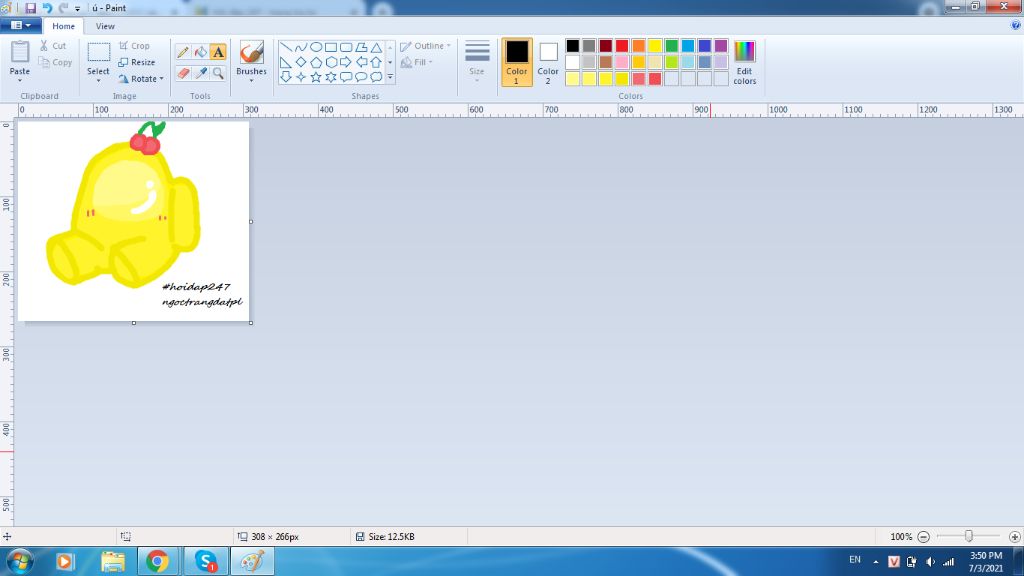Select the Eraser tool

[x=183, y=73]
